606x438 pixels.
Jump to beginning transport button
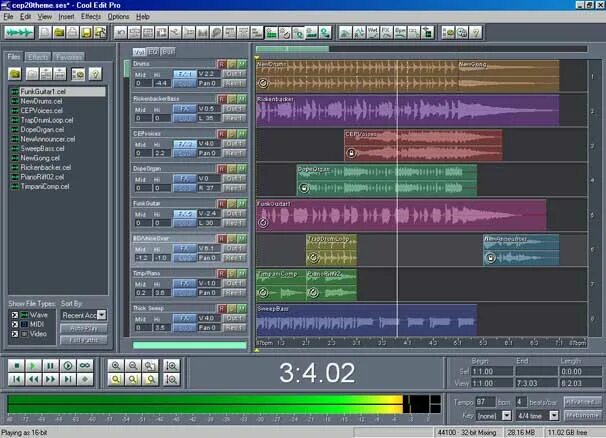coord(17,379)
